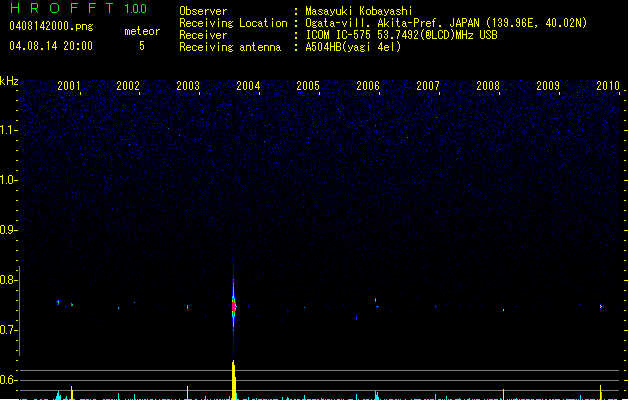Viewport: 629px width, 400px height.
Task: Click the 2006 time axis marker
Action: click(x=368, y=85)
